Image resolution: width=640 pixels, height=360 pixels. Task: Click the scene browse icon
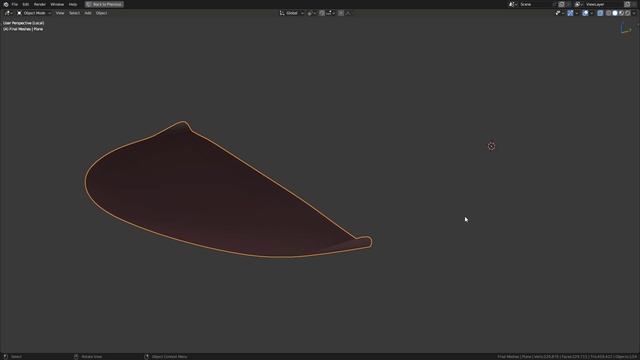[513, 4]
